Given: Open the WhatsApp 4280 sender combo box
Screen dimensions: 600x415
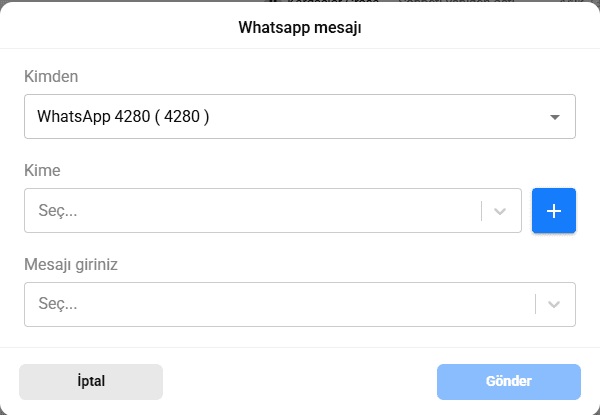Looking at the screenshot, I should point(299,116).
